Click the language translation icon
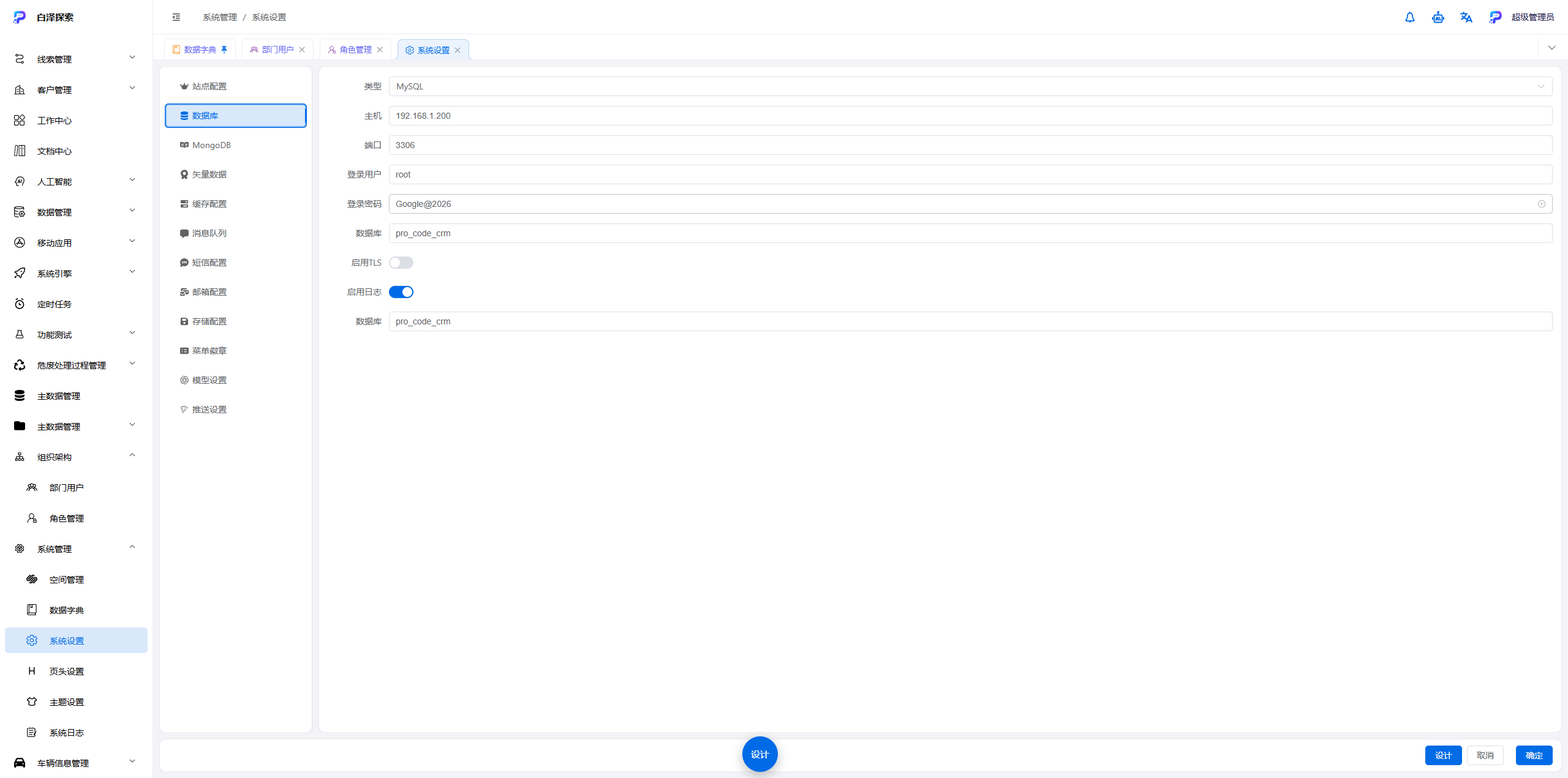Screen dimensions: 1568x778 (x=1466, y=17)
